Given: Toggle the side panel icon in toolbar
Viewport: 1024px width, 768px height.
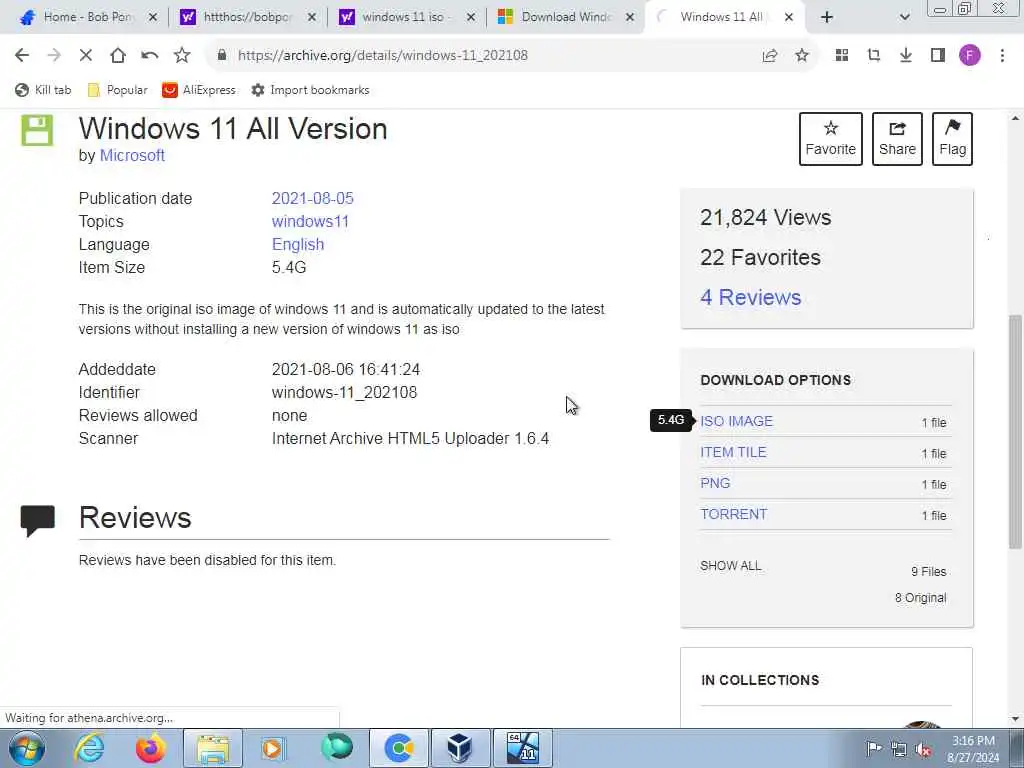Looking at the screenshot, I should (938, 56).
